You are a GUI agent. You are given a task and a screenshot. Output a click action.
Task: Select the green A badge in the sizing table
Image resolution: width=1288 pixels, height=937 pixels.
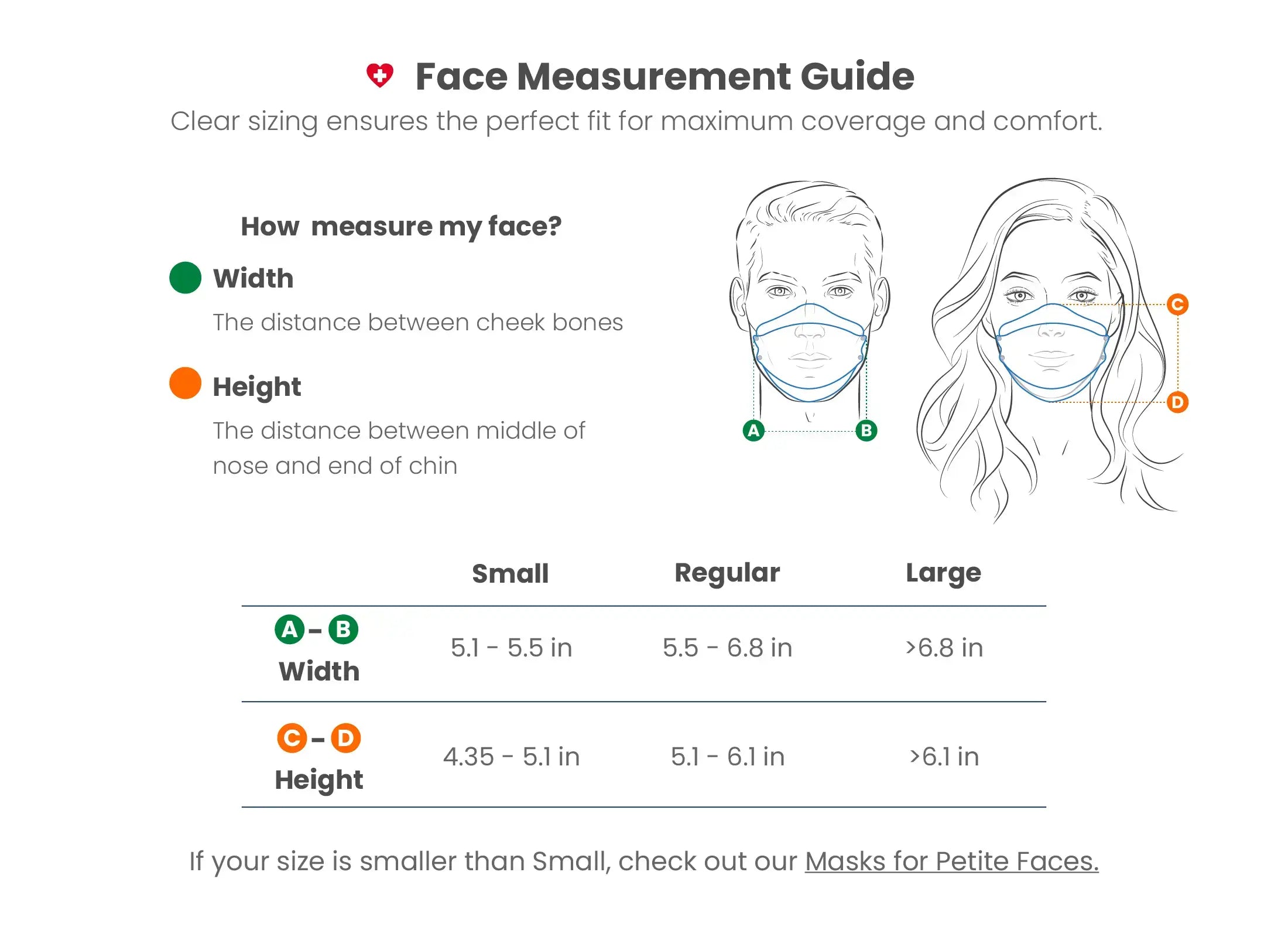(289, 630)
